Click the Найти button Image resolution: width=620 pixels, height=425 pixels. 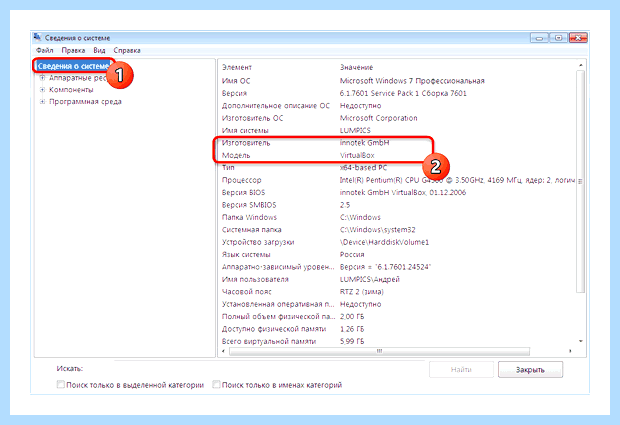coord(461,370)
